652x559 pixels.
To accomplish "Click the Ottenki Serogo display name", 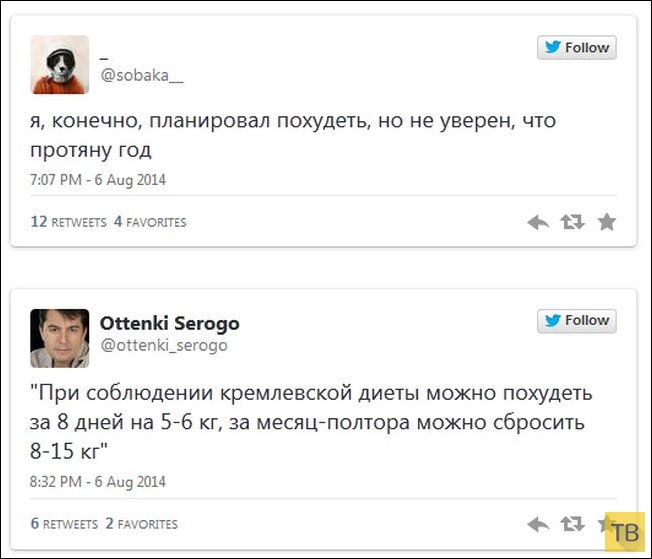I will (169, 324).
